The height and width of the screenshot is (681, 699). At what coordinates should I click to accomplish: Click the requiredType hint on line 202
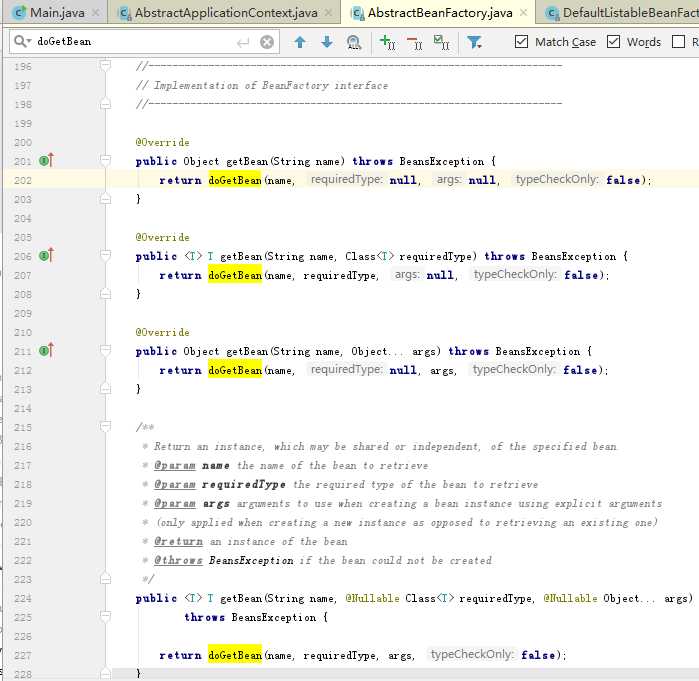click(346, 179)
